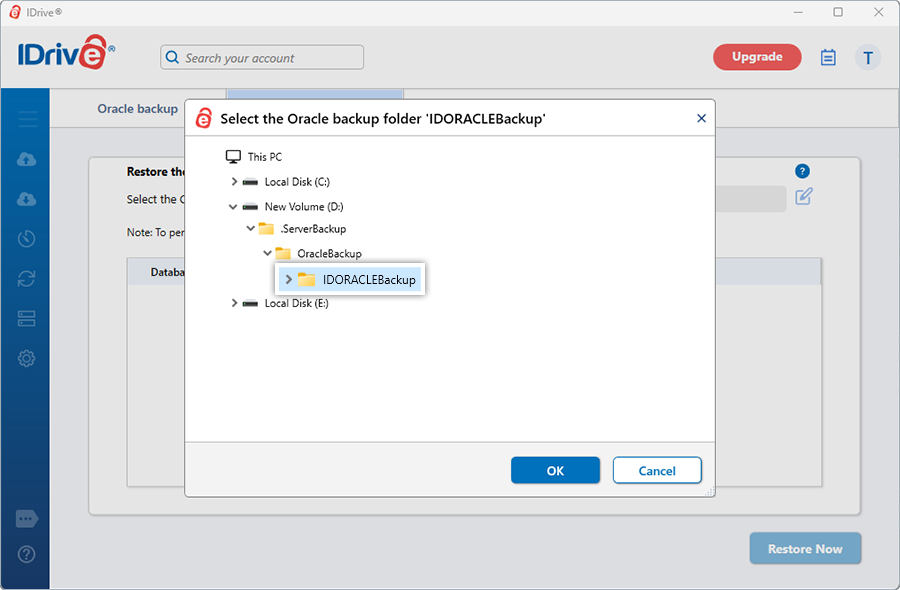Click the New Volume (D:) drive icon
Screen dimensions: 900x590
(250, 207)
